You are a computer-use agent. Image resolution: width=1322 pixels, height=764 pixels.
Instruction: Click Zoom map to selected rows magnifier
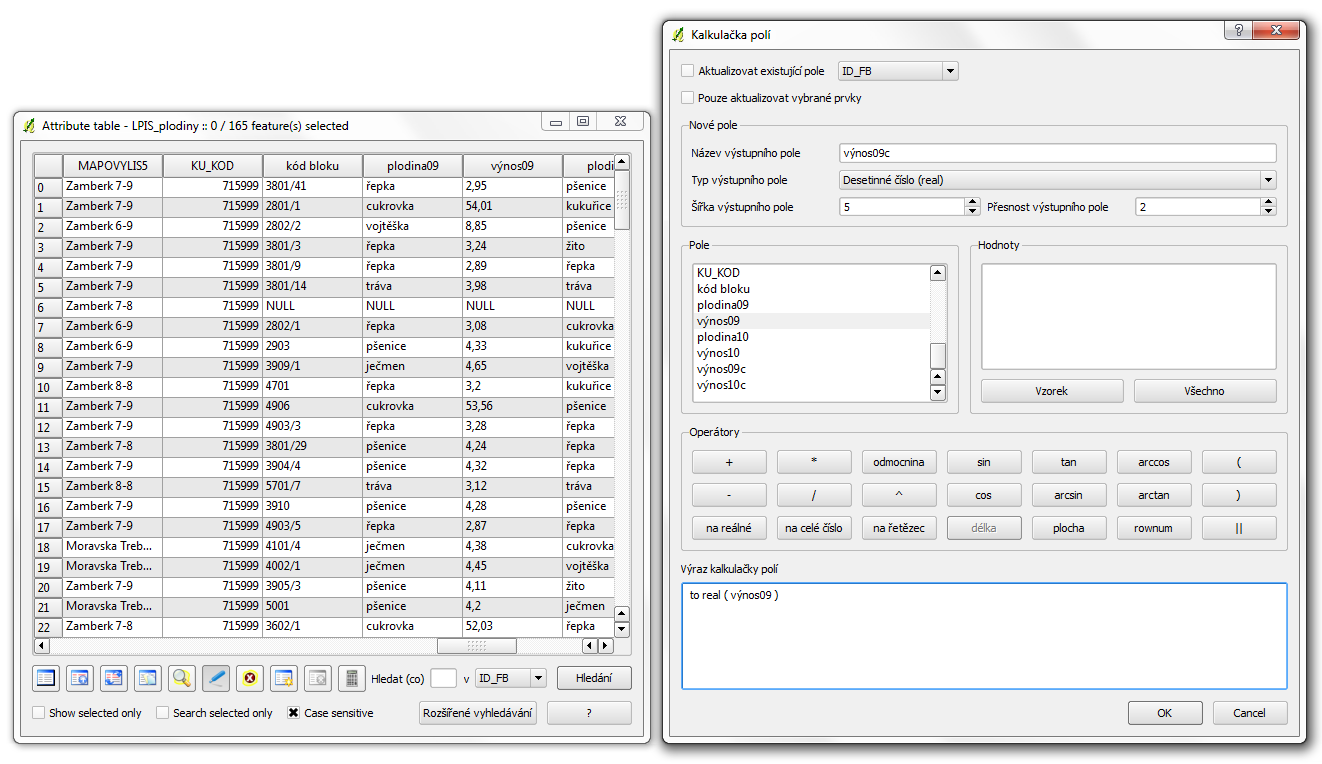(182, 678)
